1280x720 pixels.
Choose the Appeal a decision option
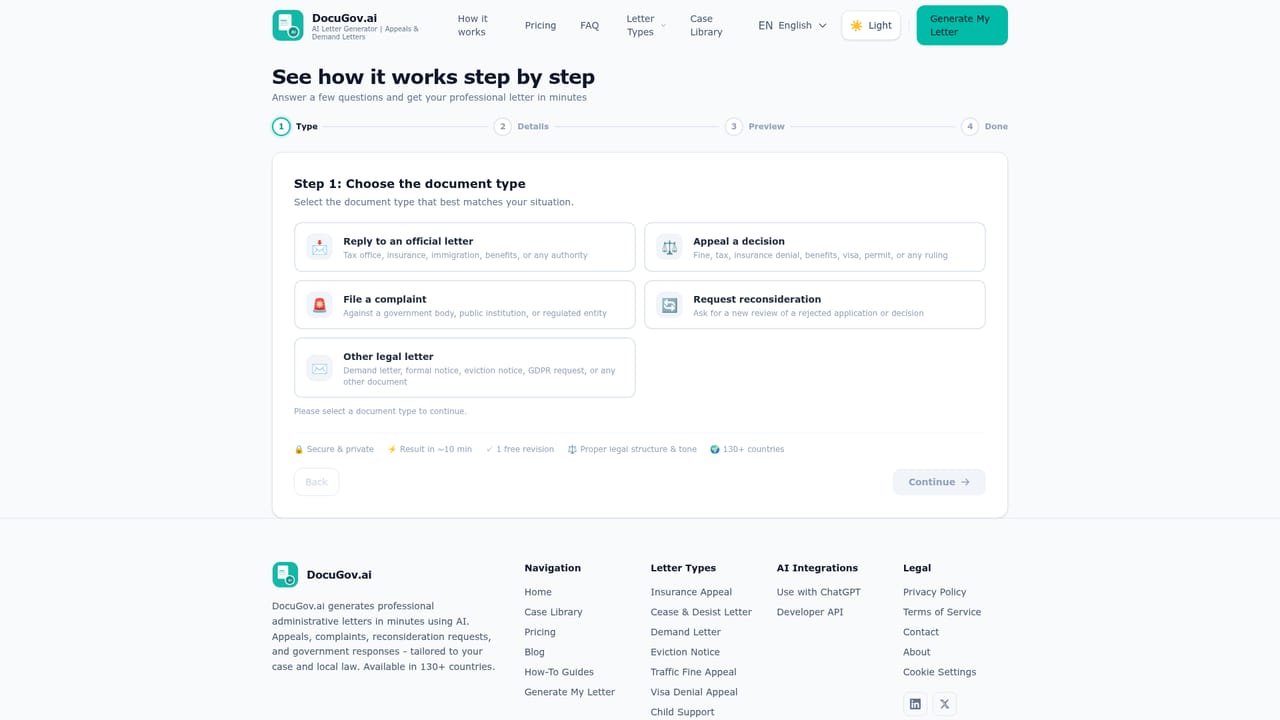pos(815,247)
